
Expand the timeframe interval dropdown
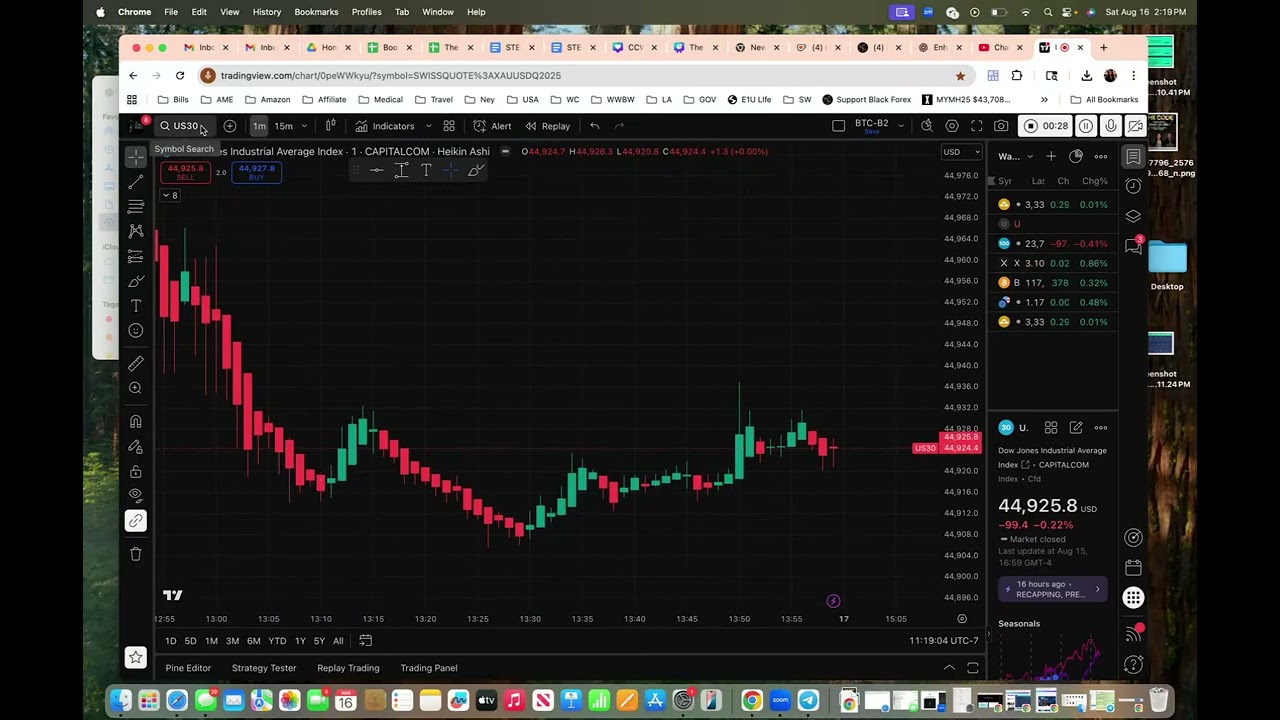[304, 126]
